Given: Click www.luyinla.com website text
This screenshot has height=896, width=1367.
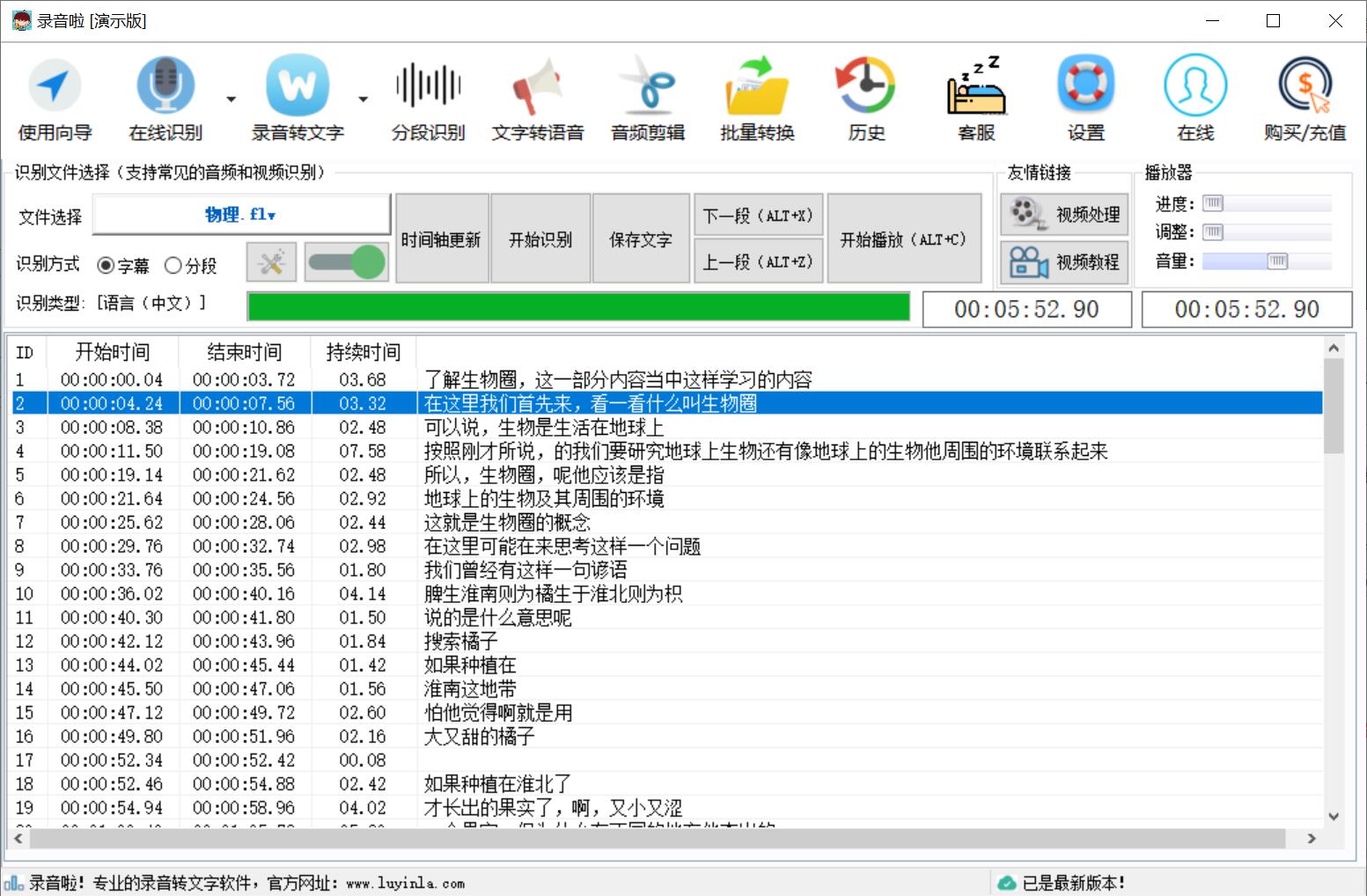Looking at the screenshot, I should (x=405, y=883).
